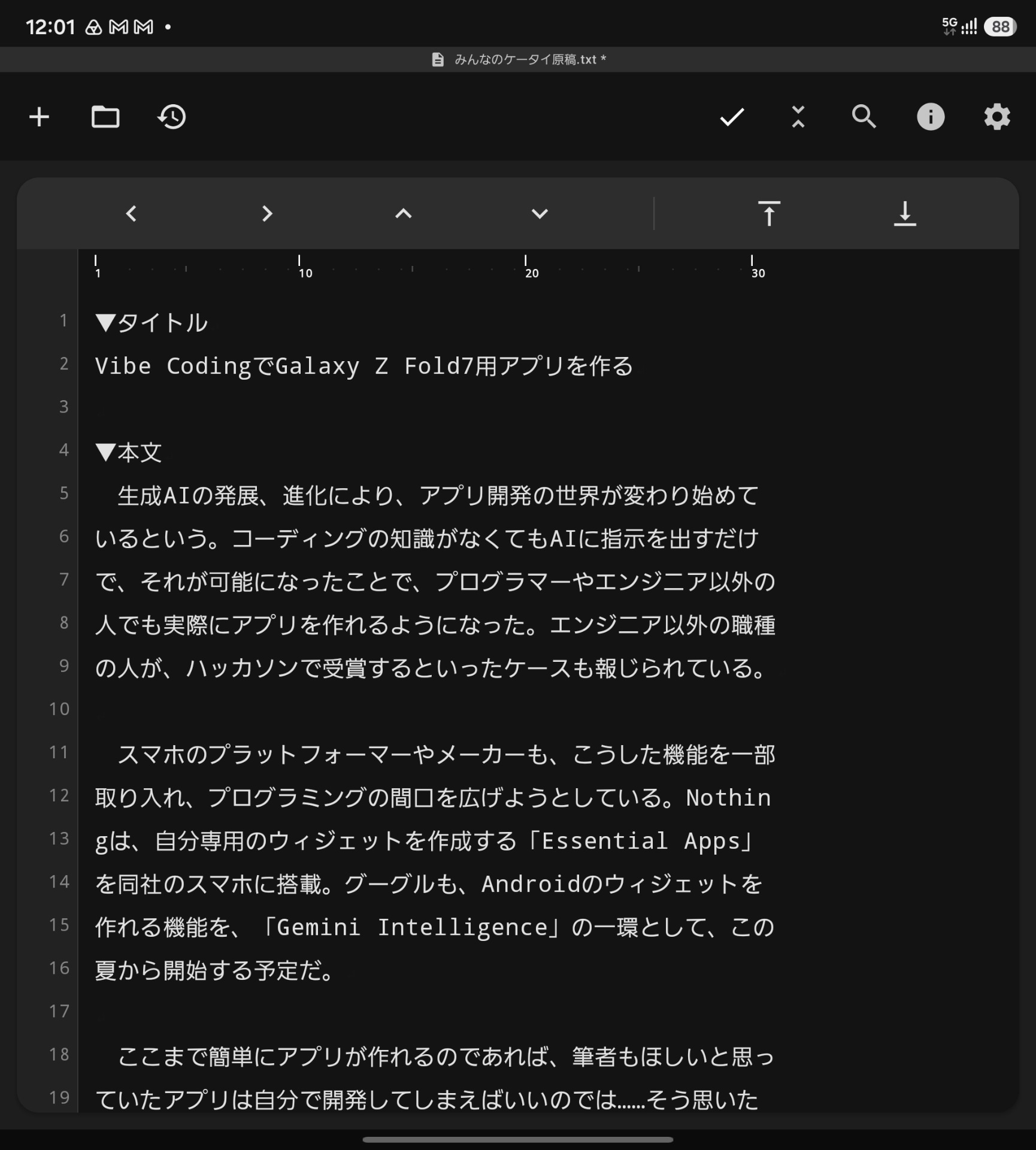Tap the text Essential Apps on line 13
This screenshot has height=1150, width=1036.
(641, 840)
